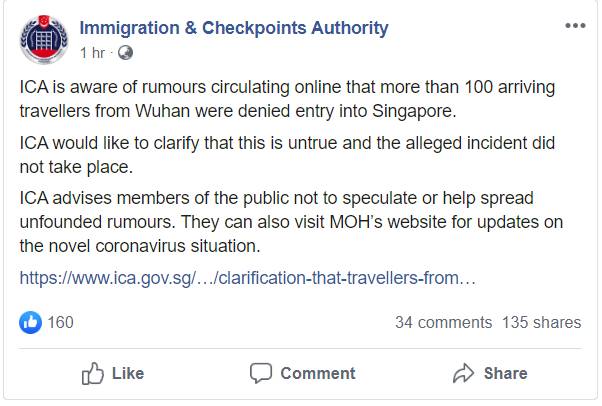
Task: View the 160 reactions count
Action: pyautogui.click(x=60, y=322)
